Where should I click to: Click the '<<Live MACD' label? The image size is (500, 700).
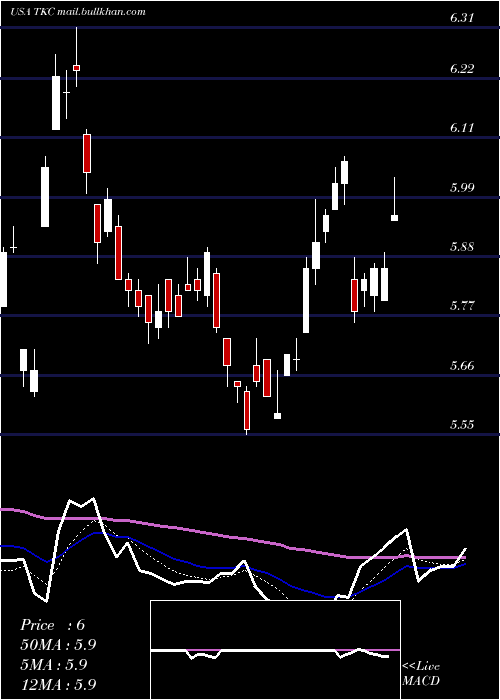pyautogui.click(x=421, y=673)
